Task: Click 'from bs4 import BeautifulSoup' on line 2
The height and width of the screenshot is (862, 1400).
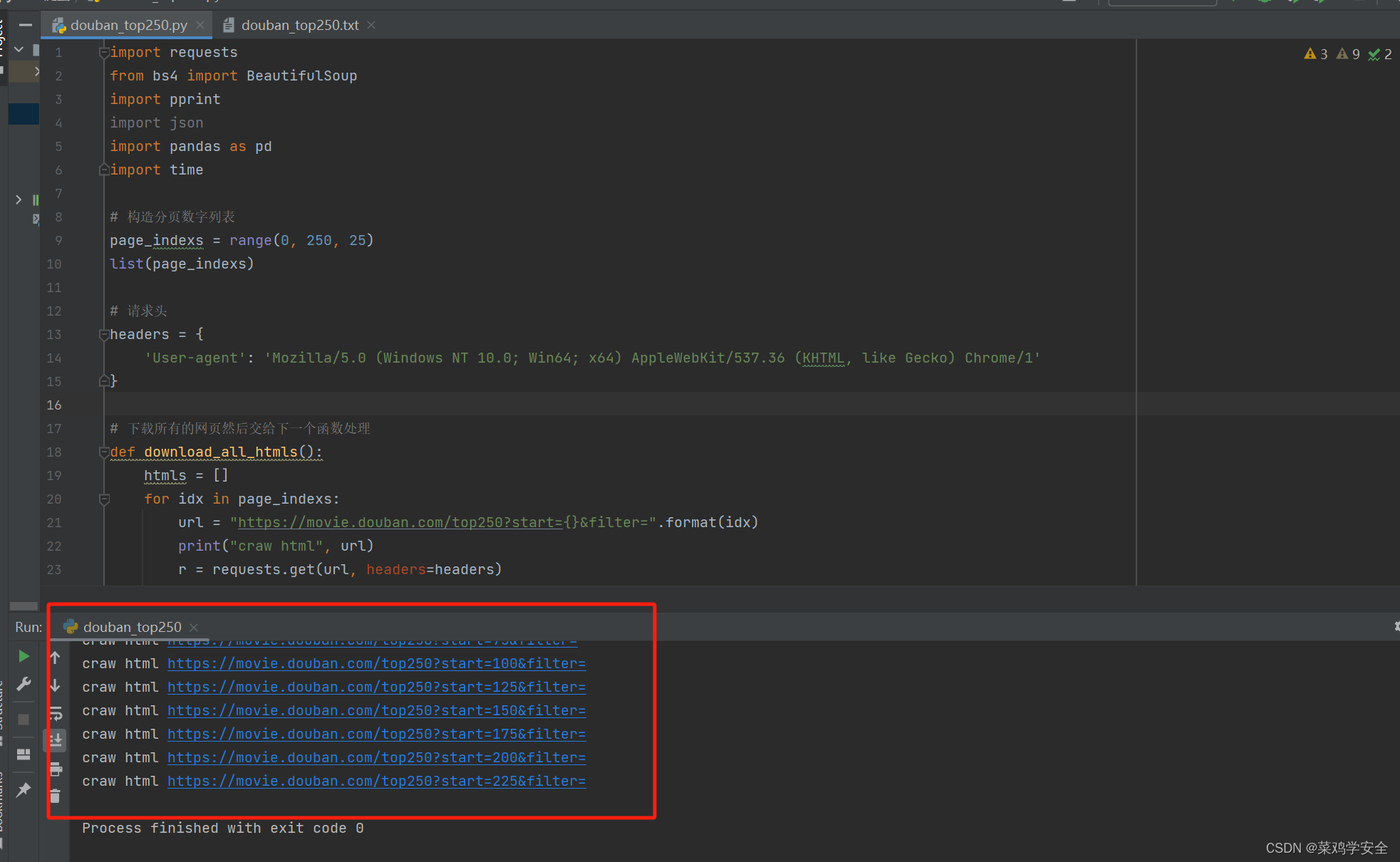Action: pyautogui.click(x=234, y=76)
